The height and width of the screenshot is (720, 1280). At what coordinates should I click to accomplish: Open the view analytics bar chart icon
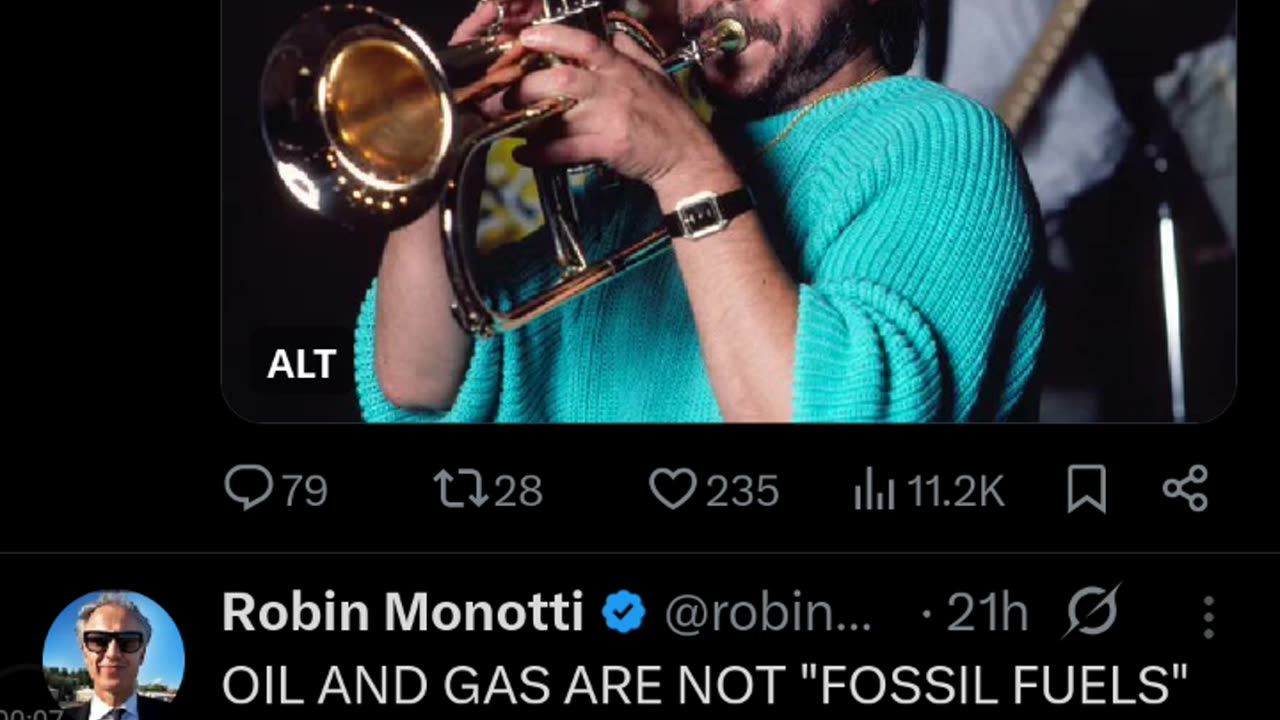pyautogui.click(x=875, y=491)
